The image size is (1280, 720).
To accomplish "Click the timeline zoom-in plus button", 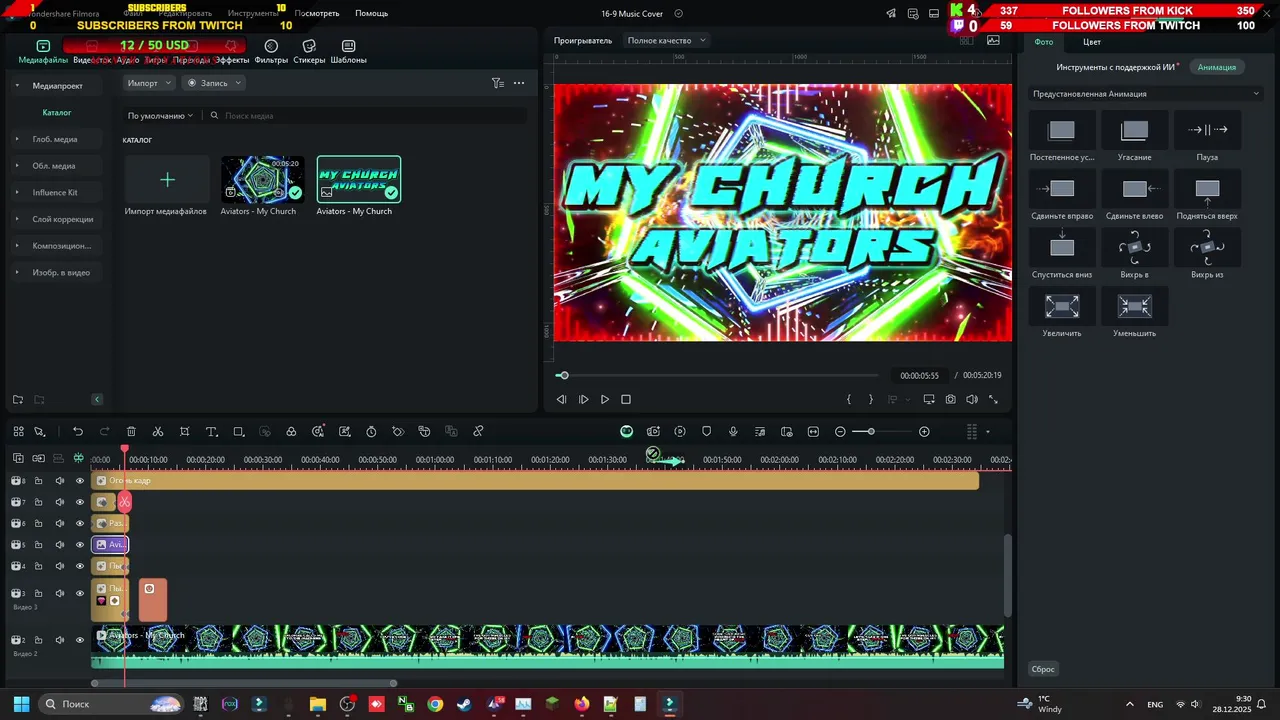I will coord(924,431).
